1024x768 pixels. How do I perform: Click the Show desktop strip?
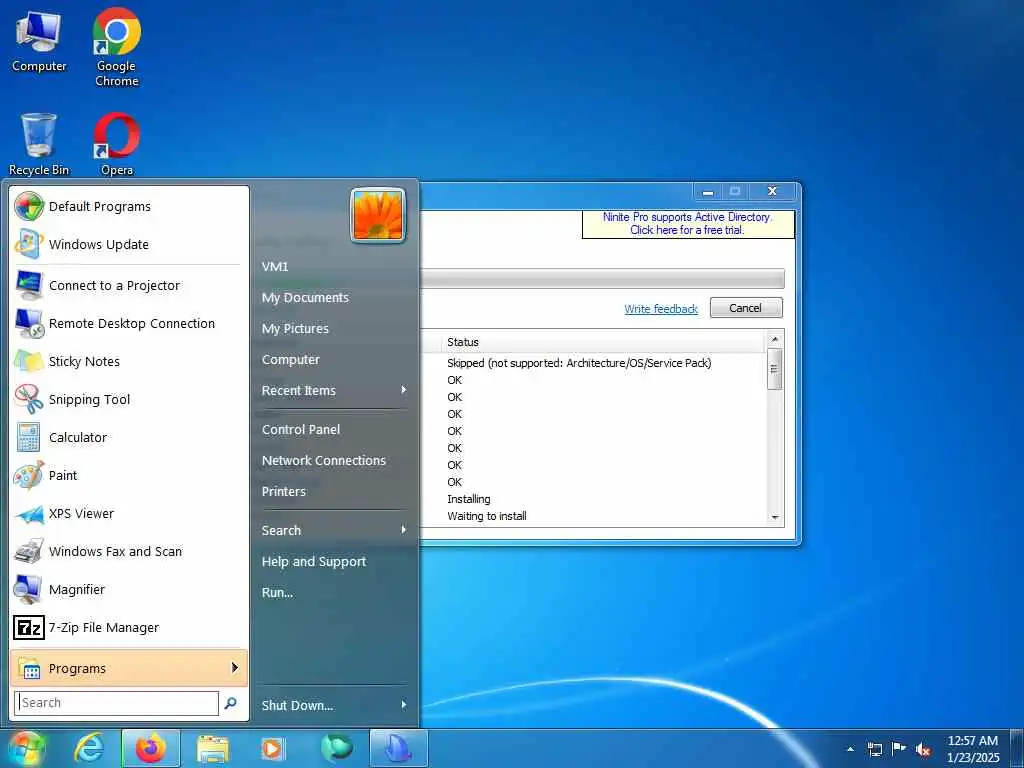tap(1017, 748)
